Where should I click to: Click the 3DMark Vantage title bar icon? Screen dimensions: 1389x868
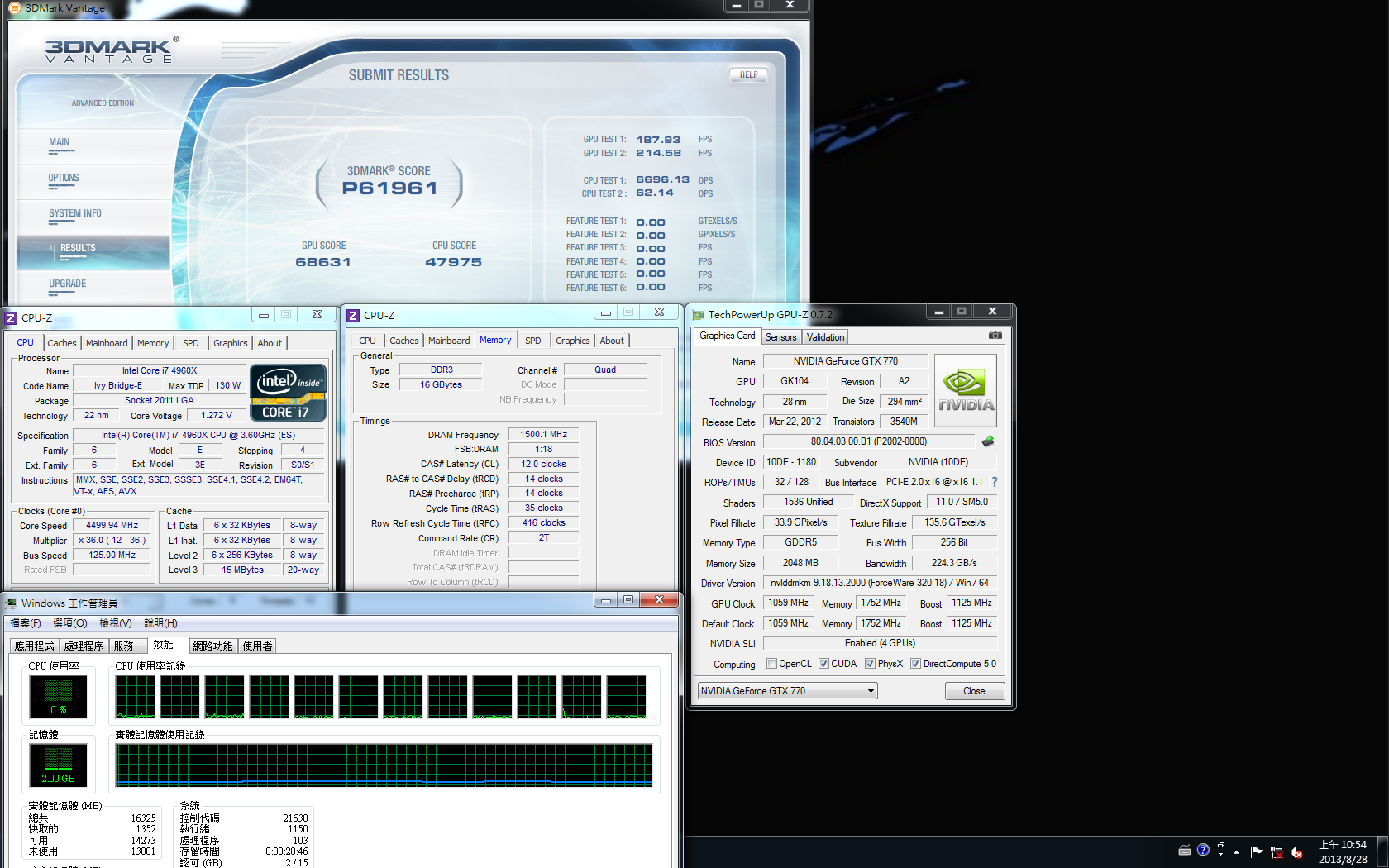coord(14,7)
